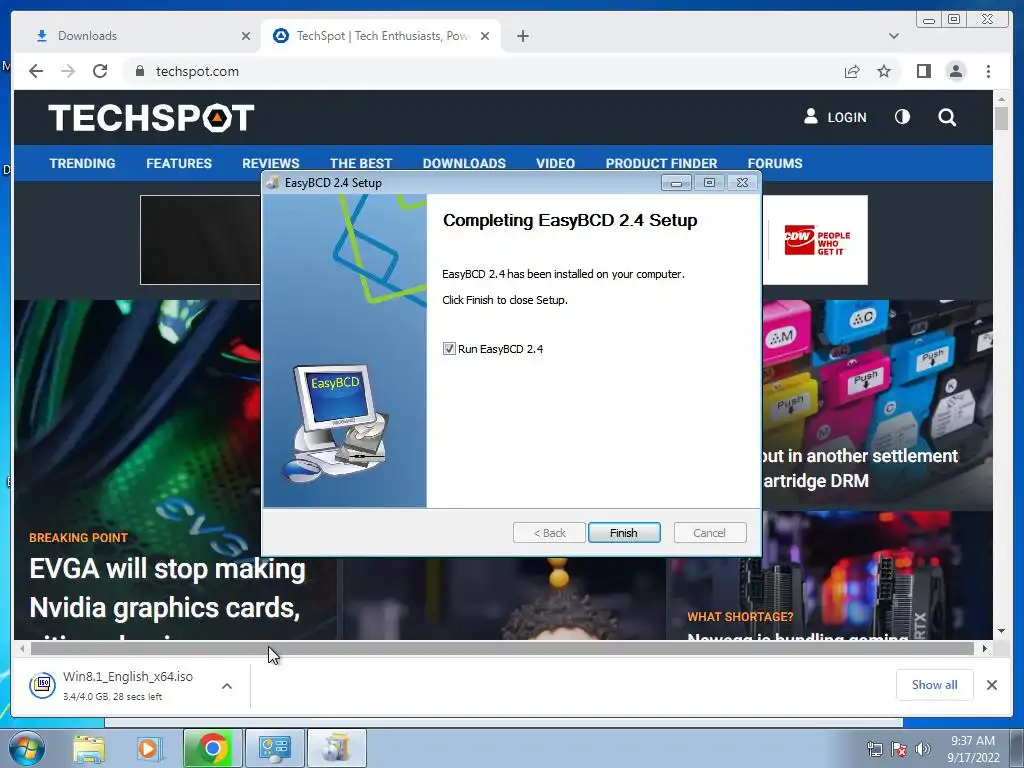Expand the download options chevron for the ISO
The height and width of the screenshot is (768, 1024).
[227, 686]
